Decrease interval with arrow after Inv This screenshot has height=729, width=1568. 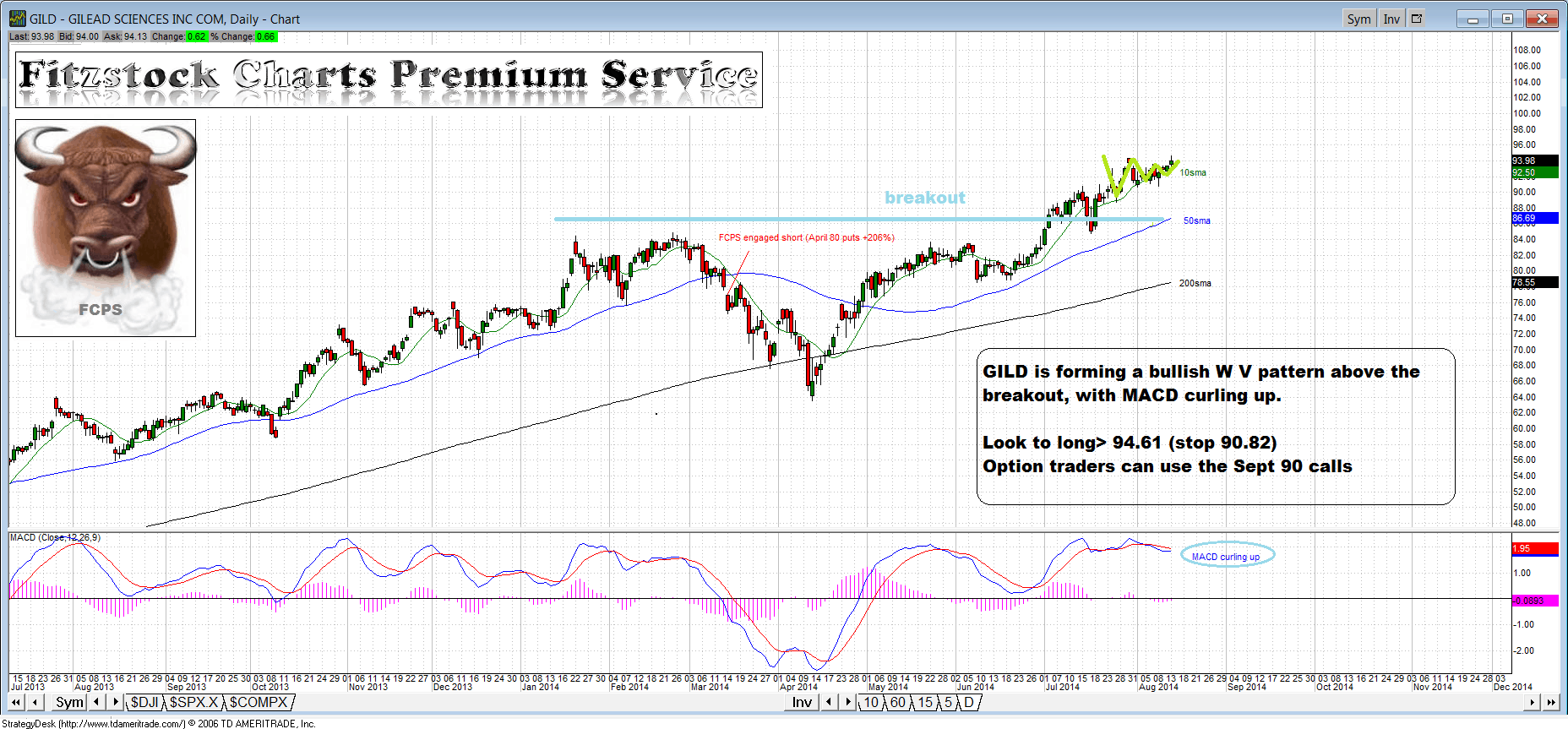click(830, 702)
